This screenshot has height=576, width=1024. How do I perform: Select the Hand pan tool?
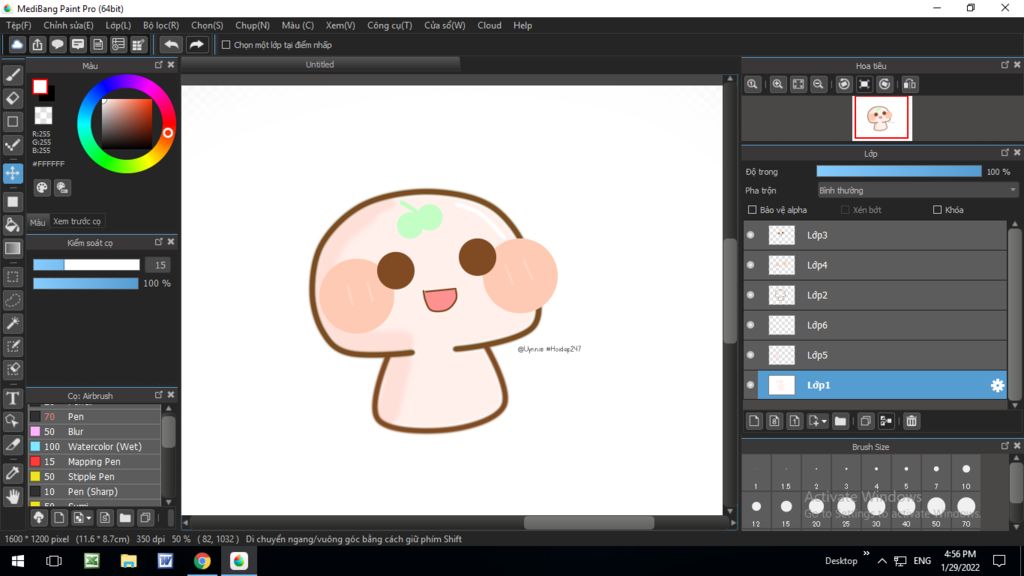pyautogui.click(x=12, y=497)
